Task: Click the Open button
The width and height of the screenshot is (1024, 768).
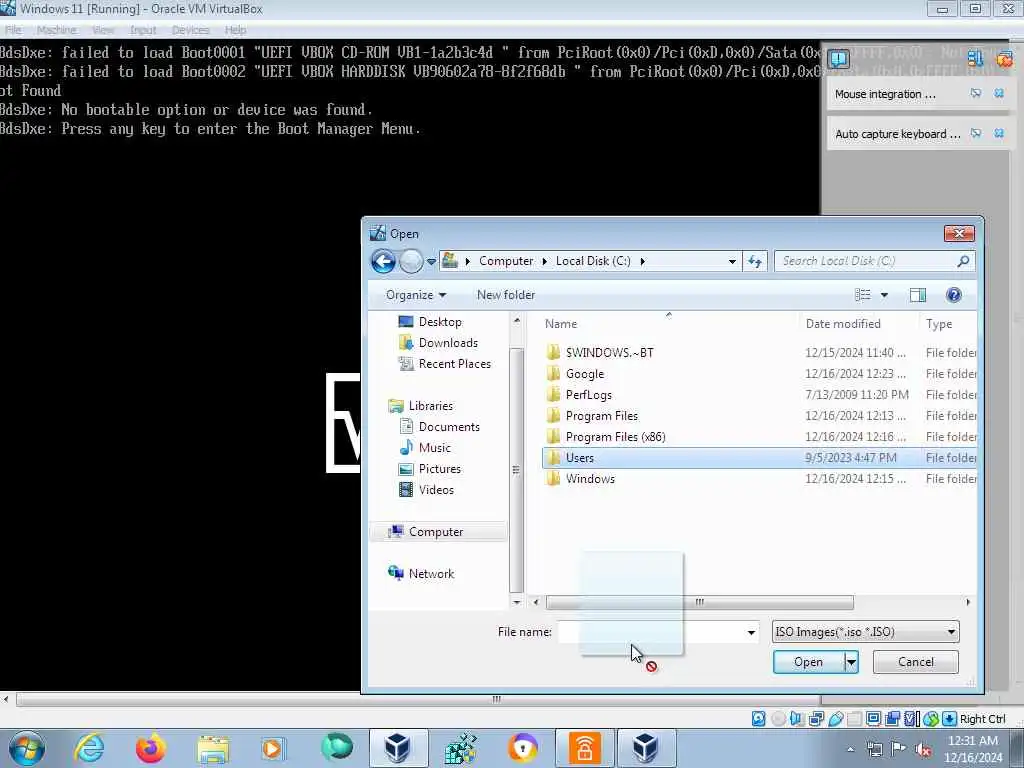Action: click(x=808, y=662)
